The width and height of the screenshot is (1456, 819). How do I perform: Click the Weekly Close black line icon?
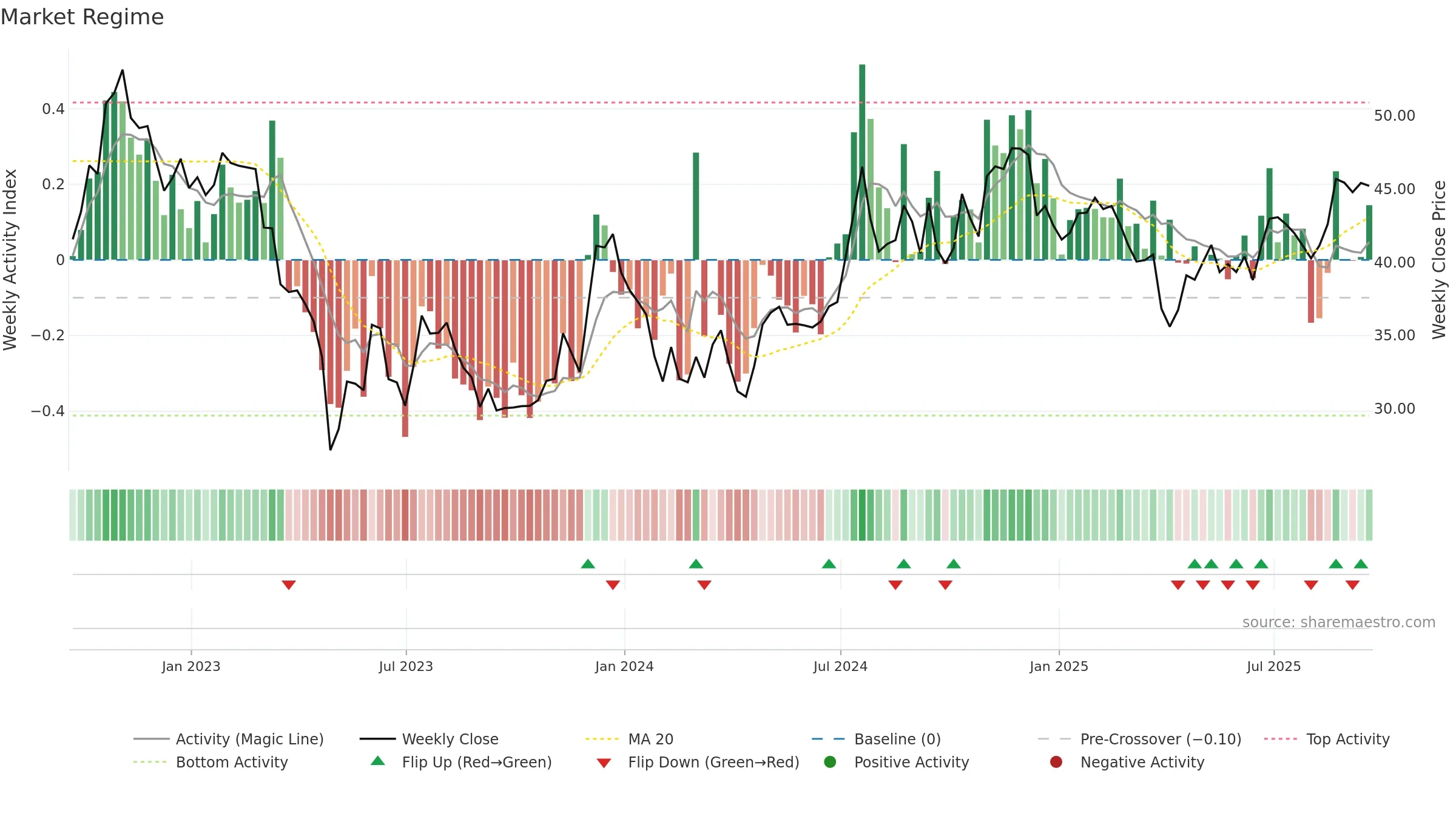[x=377, y=739]
